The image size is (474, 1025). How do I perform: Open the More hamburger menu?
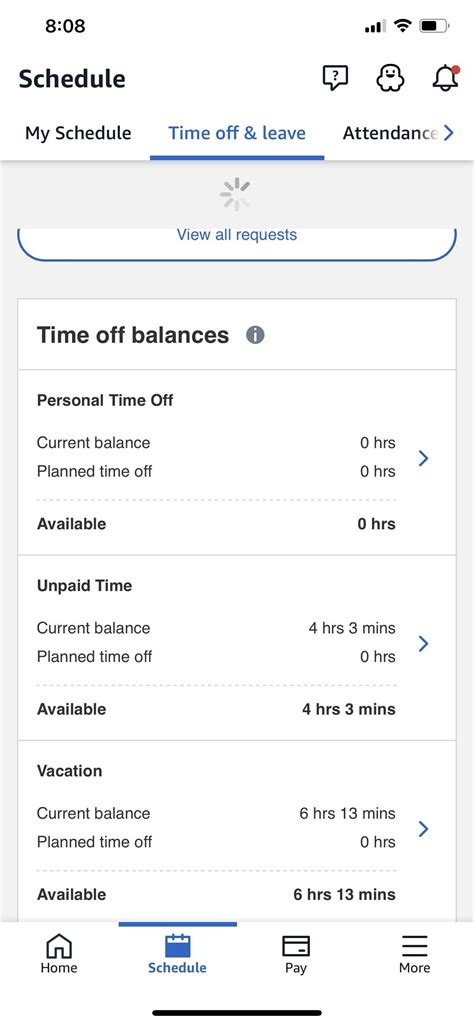(x=415, y=946)
